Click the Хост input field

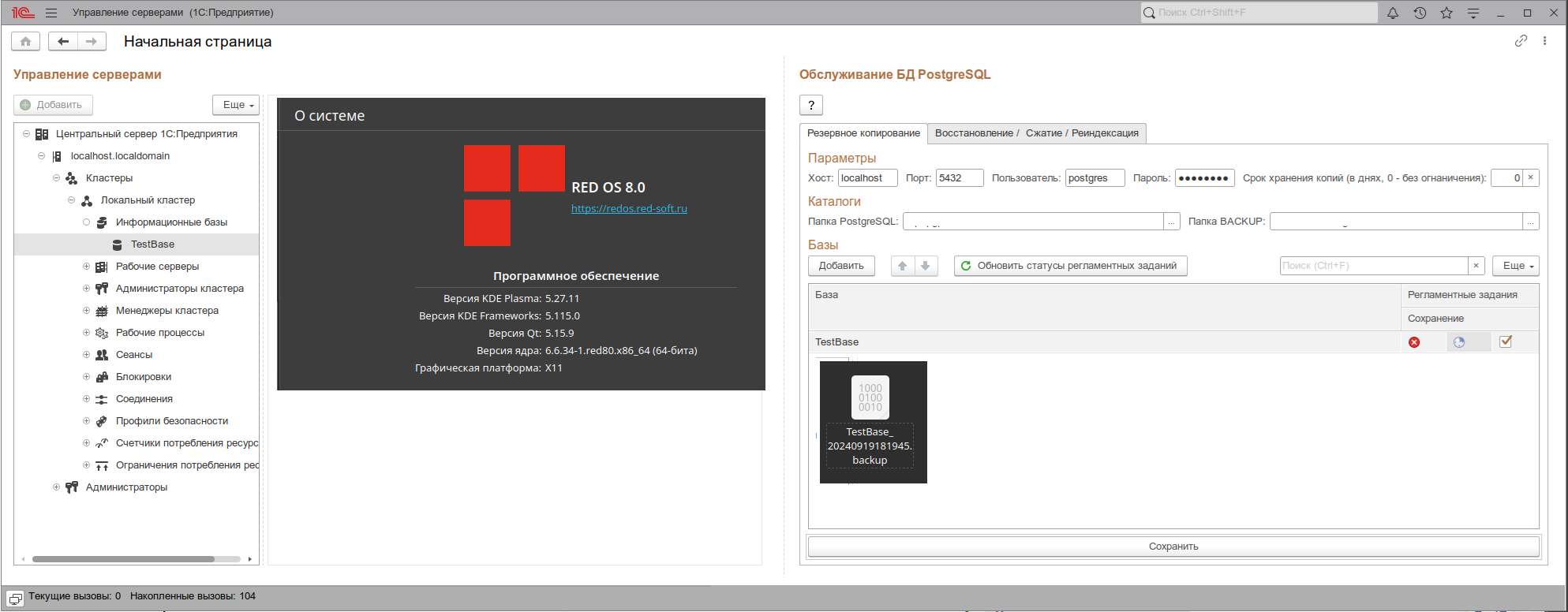point(867,178)
